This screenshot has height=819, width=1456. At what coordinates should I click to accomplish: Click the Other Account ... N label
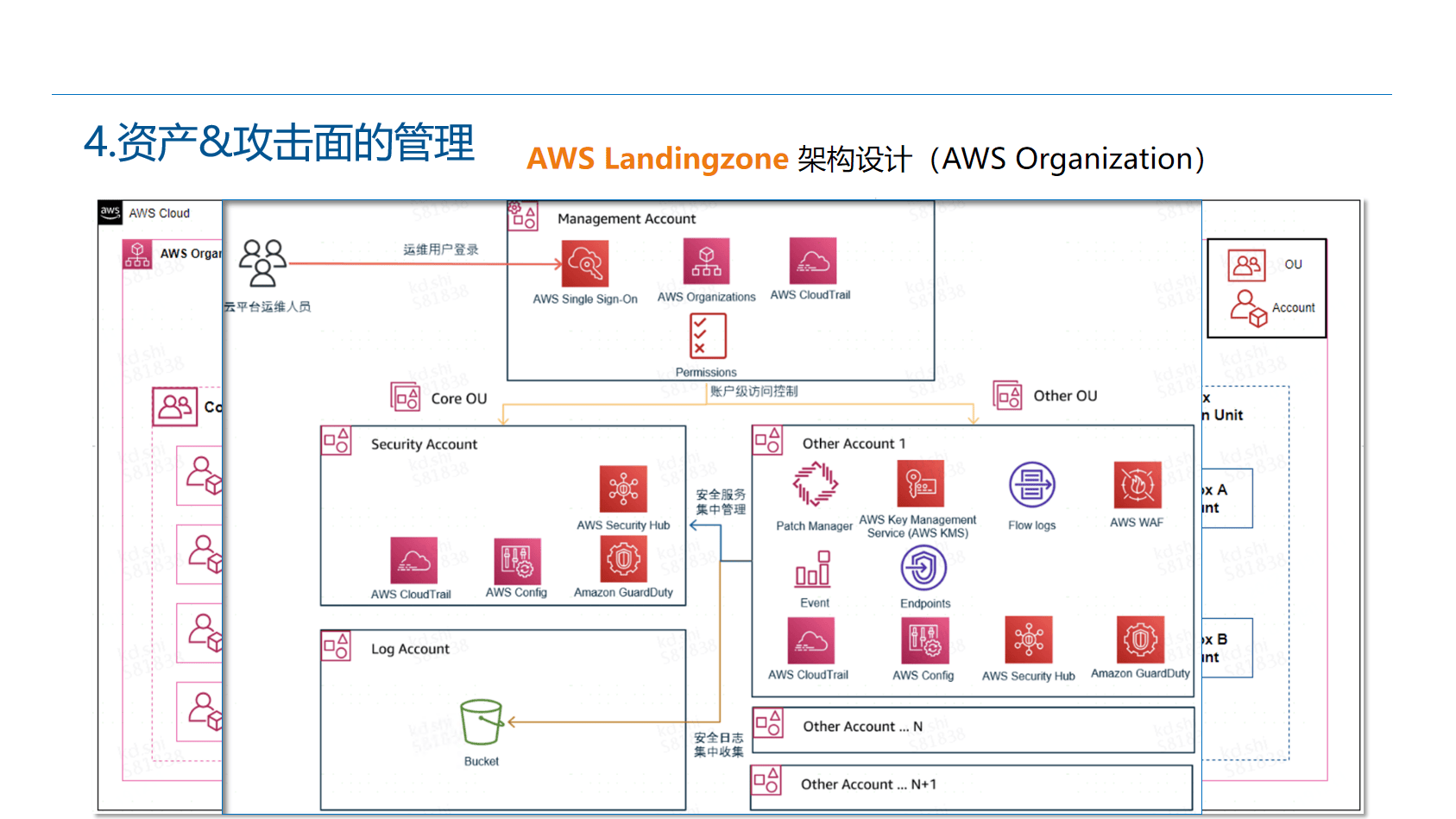863,727
